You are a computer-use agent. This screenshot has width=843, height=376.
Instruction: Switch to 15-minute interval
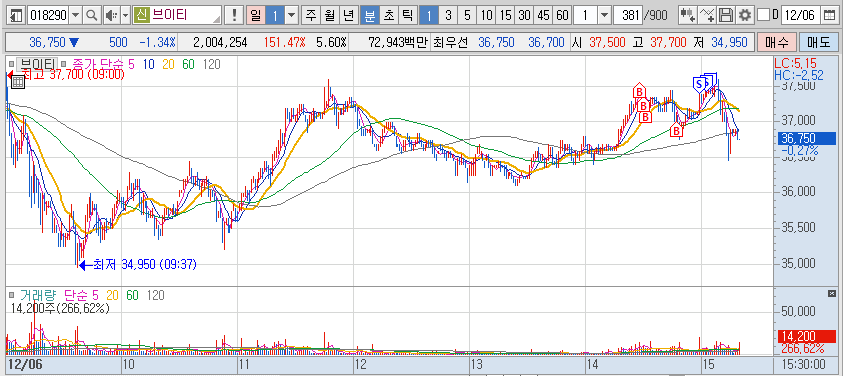point(505,15)
